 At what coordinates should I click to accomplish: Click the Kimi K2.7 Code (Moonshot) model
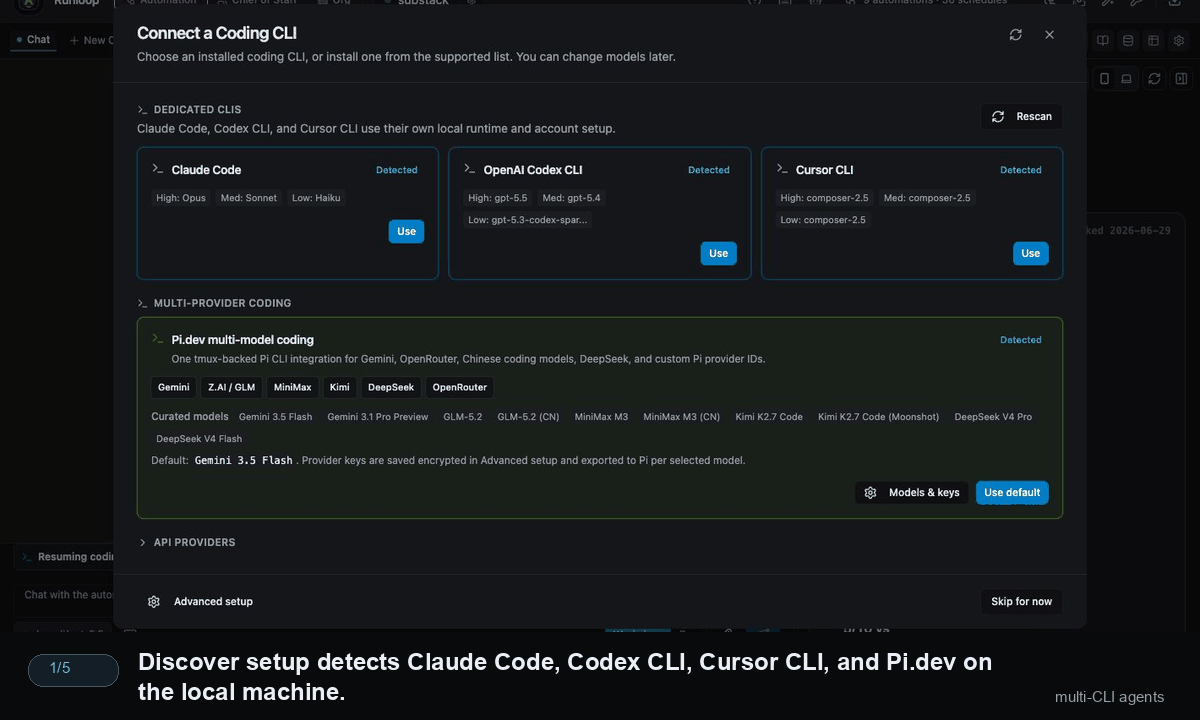[x=878, y=417]
